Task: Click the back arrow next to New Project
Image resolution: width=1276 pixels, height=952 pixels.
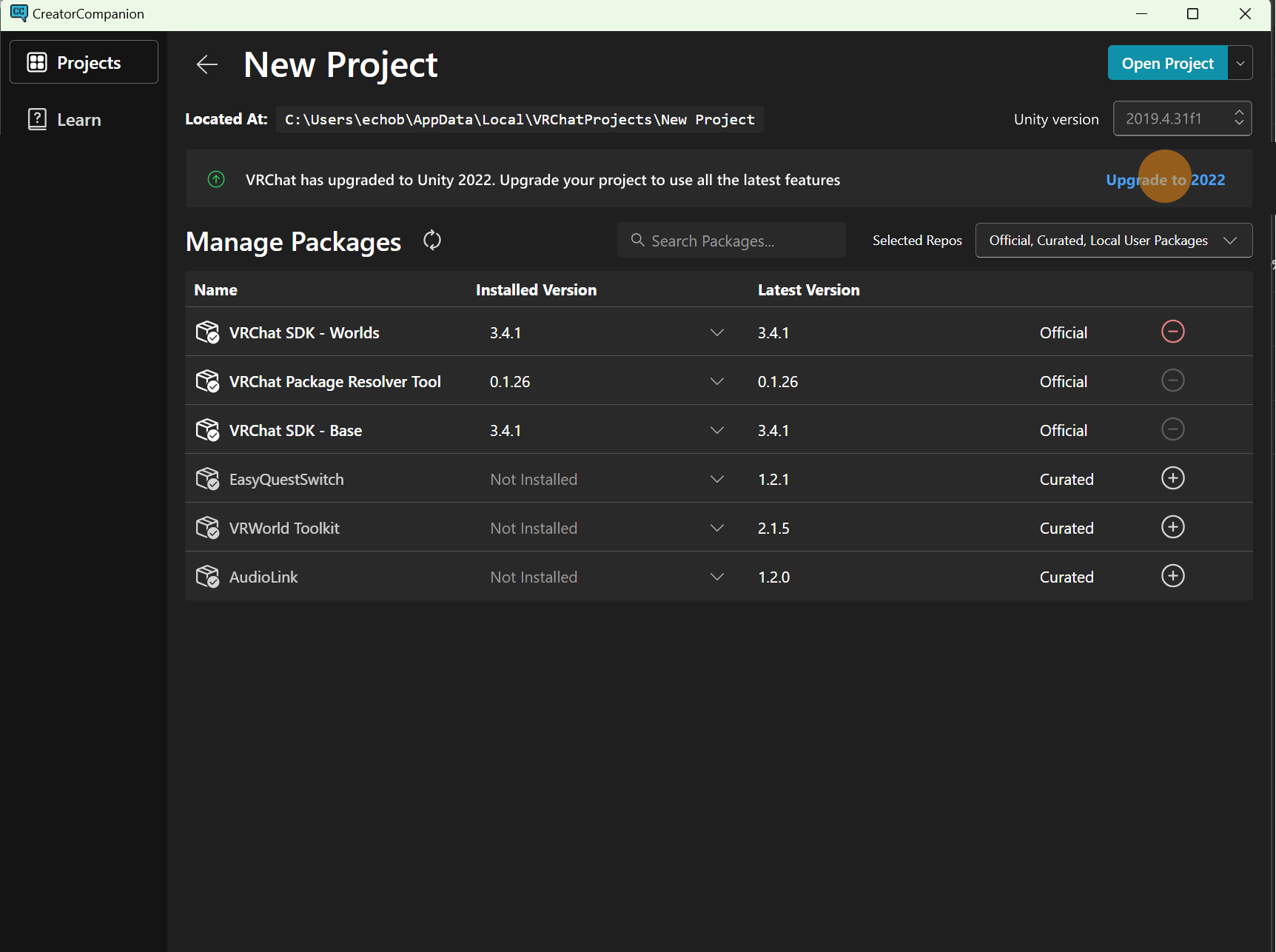Action: 207,64
